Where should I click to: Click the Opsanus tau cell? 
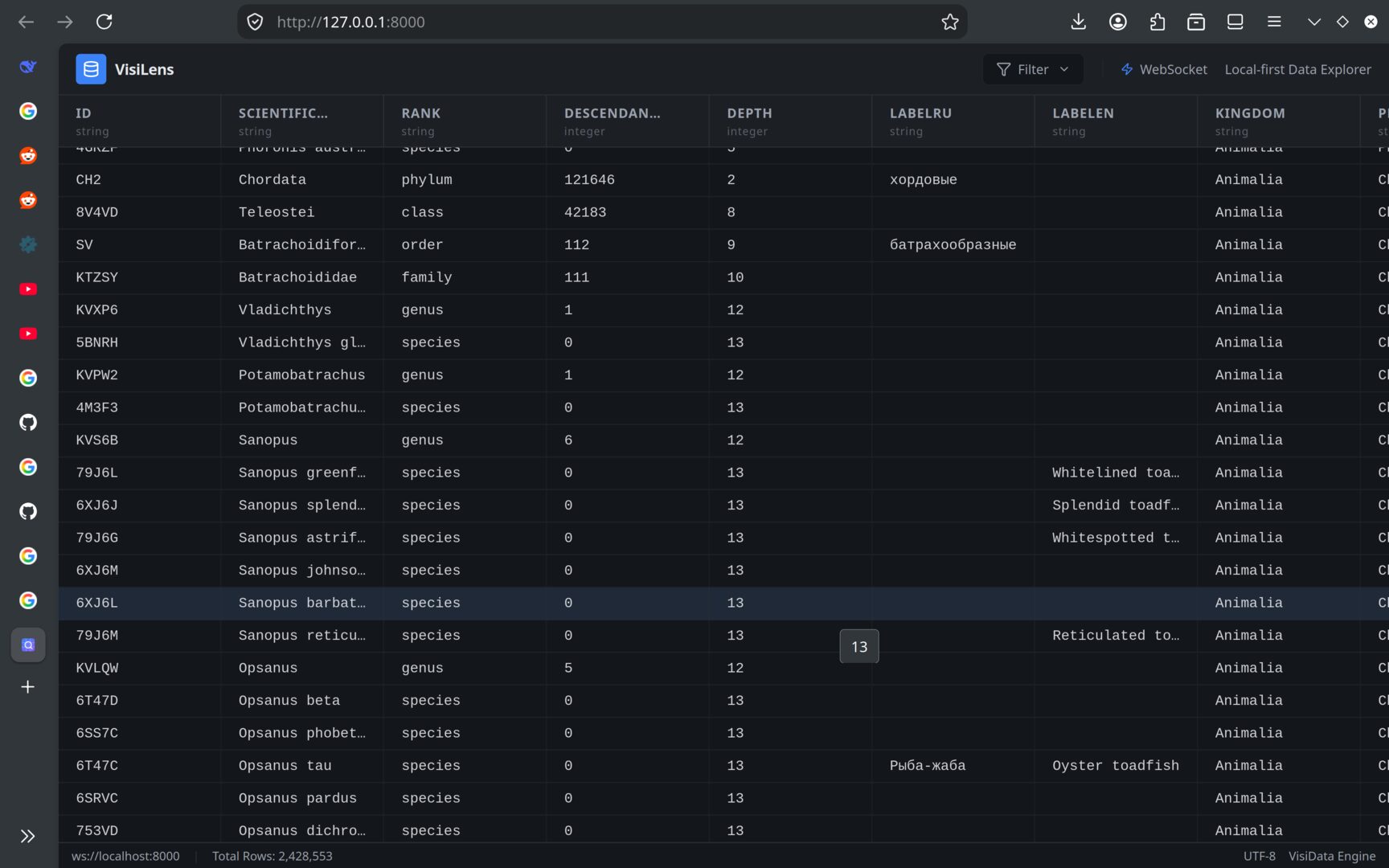(x=301, y=766)
